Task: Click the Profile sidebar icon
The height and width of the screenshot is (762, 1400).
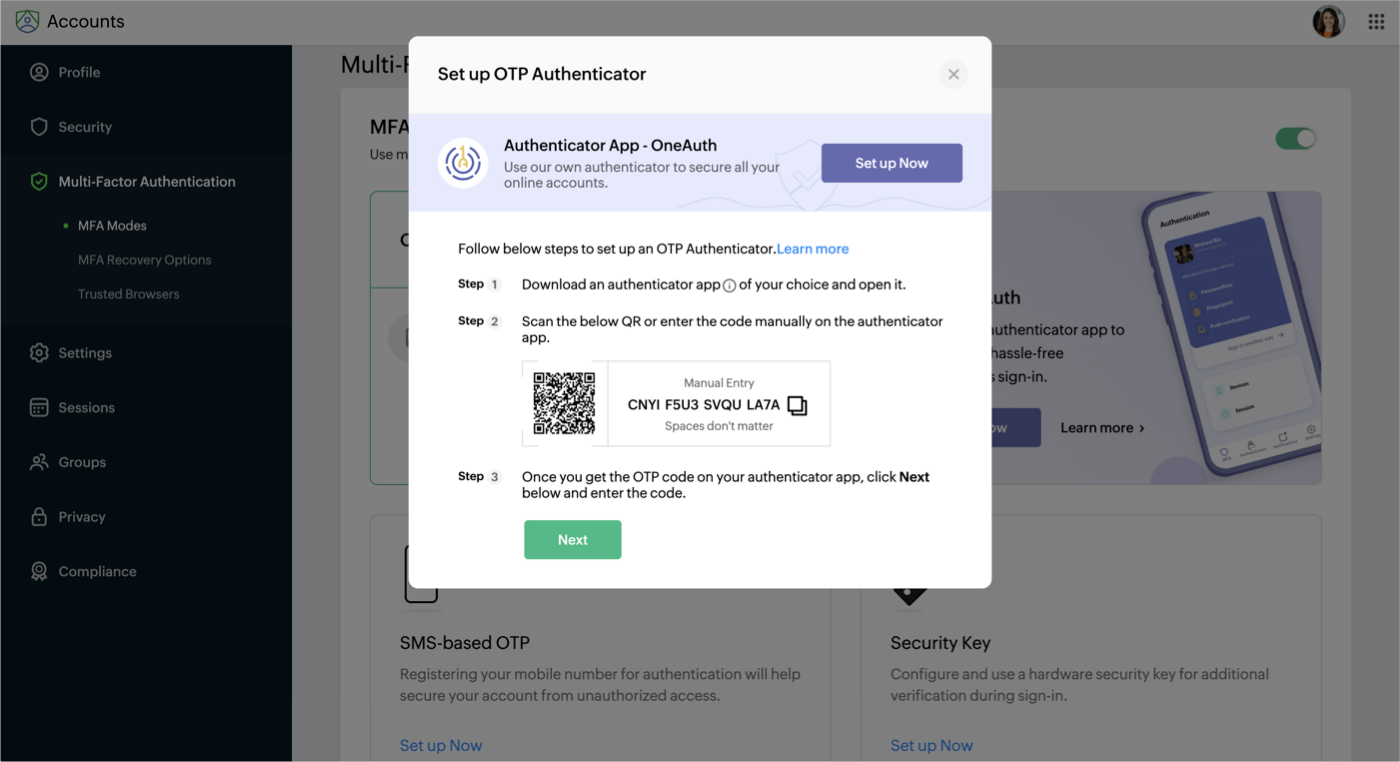Action: pyautogui.click(x=39, y=72)
